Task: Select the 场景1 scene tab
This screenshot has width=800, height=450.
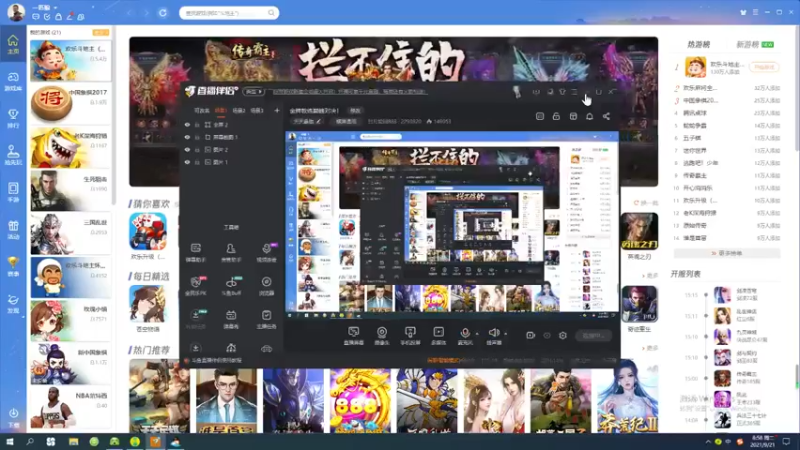Action: click(x=220, y=110)
